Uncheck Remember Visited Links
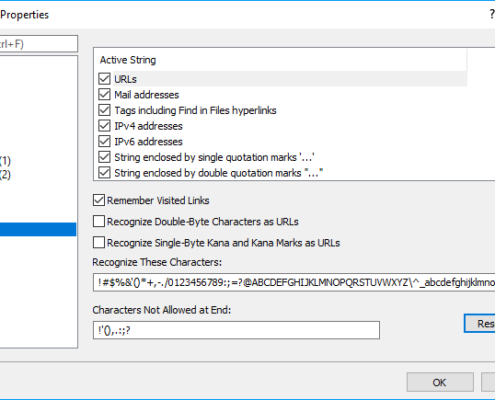495x400 pixels. 99,200
